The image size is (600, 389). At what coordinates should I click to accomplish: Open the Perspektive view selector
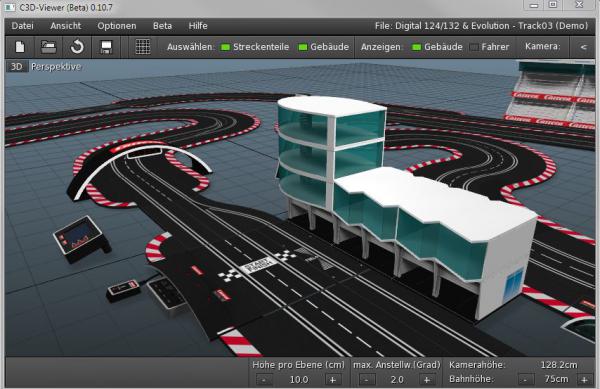[56, 67]
